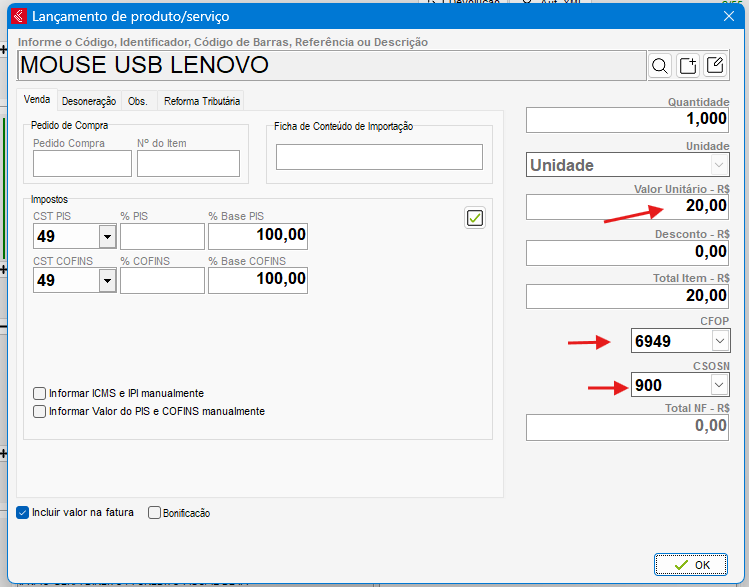
Task: Click the Total NF - R$ field
Action: 628,427
